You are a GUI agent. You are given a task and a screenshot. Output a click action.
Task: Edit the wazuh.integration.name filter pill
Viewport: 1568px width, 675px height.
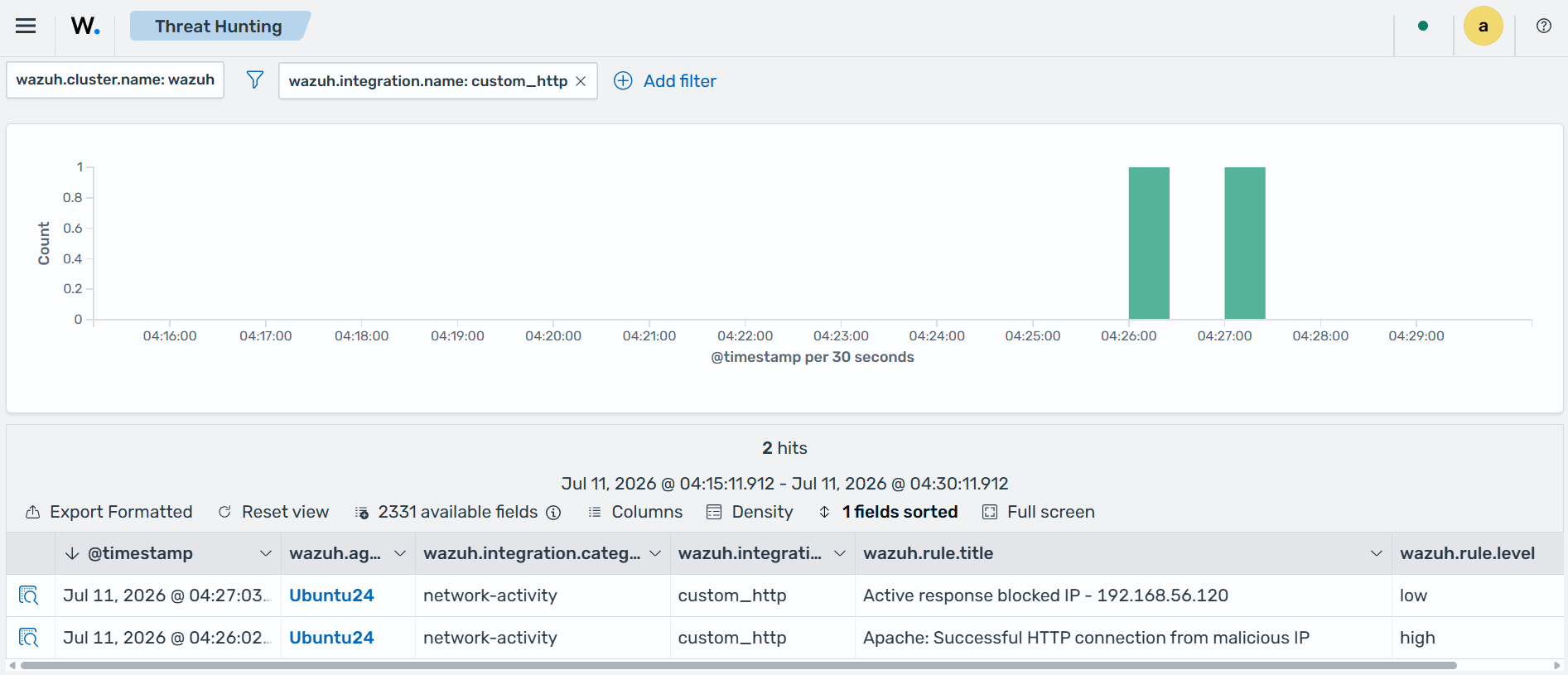[x=427, y=81]
